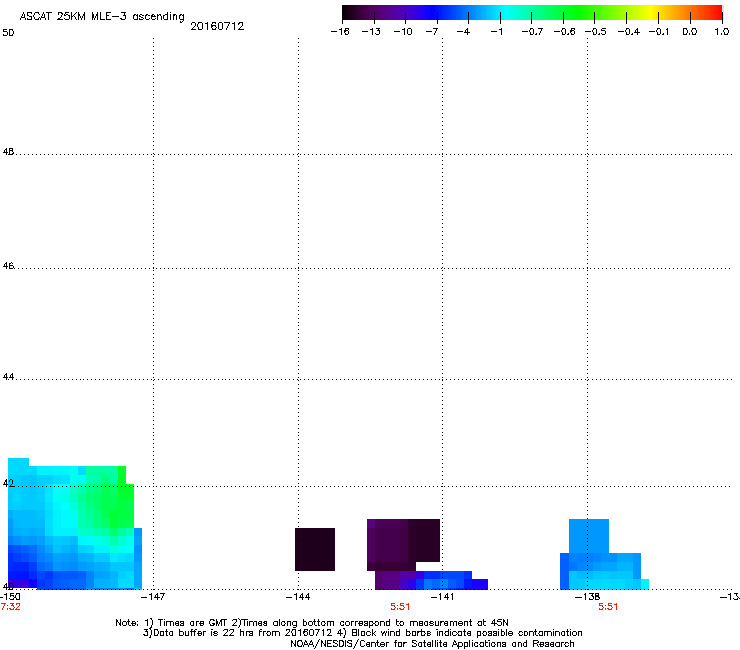Pick the red end of the colorbar
Screen dimensions: 740x650
pos(714,13)
